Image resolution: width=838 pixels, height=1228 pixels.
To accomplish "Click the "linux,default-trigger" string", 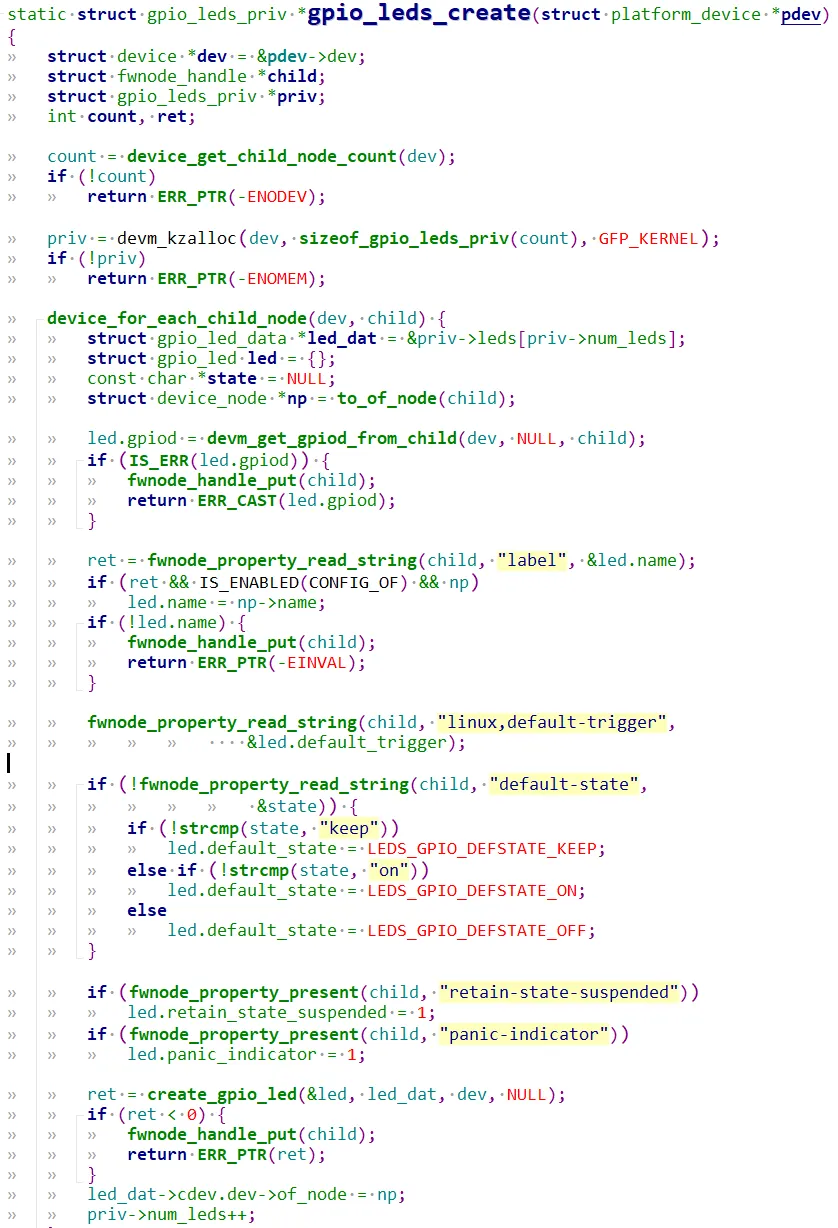I will 552,722.
